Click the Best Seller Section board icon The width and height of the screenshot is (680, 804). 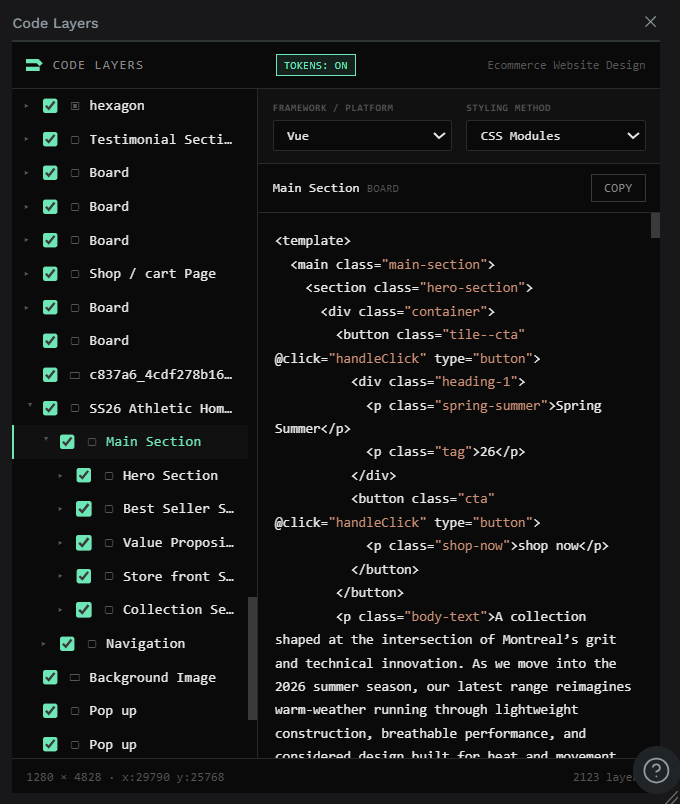[x=109, y=509]
